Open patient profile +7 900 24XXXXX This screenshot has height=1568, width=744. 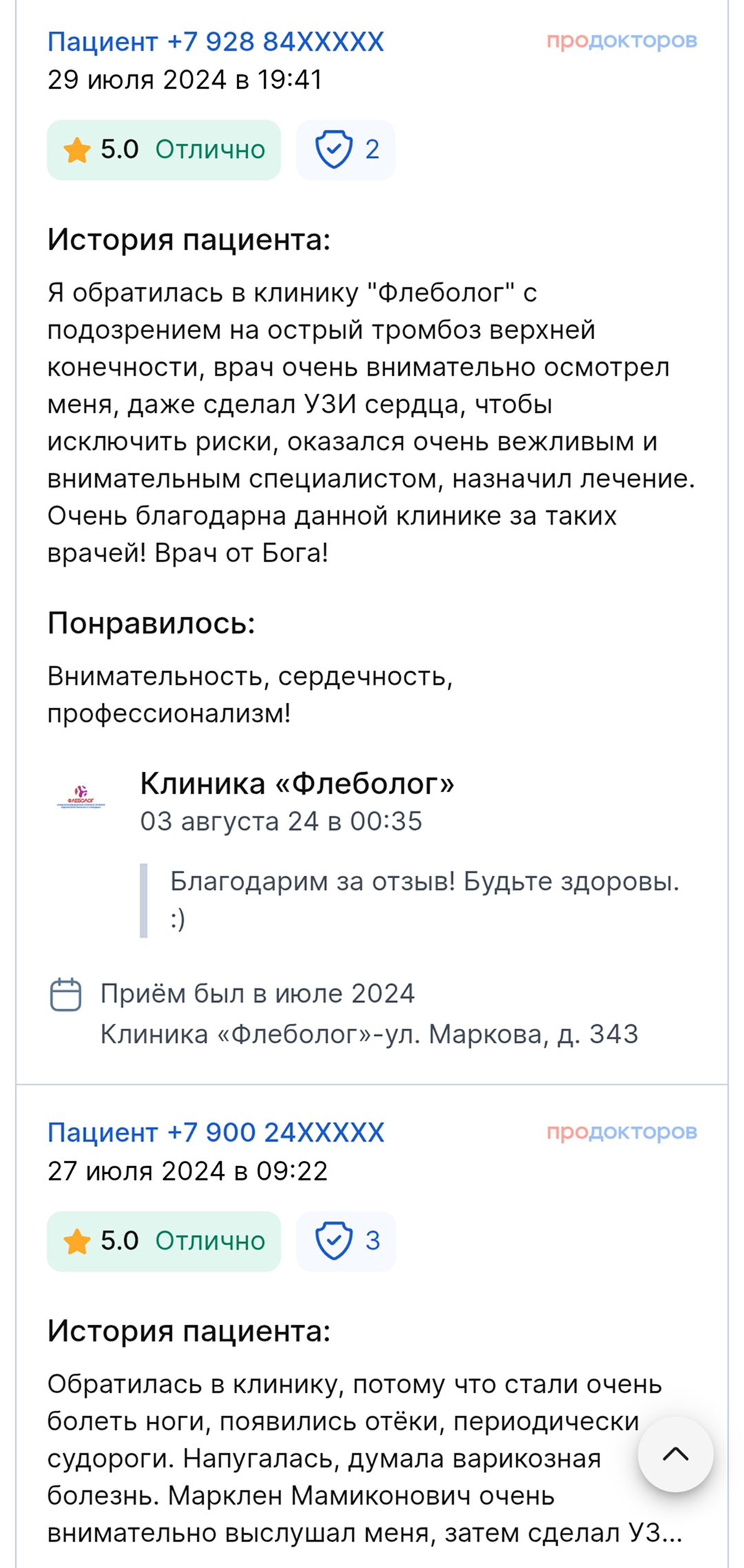[x=215, y=1133]
